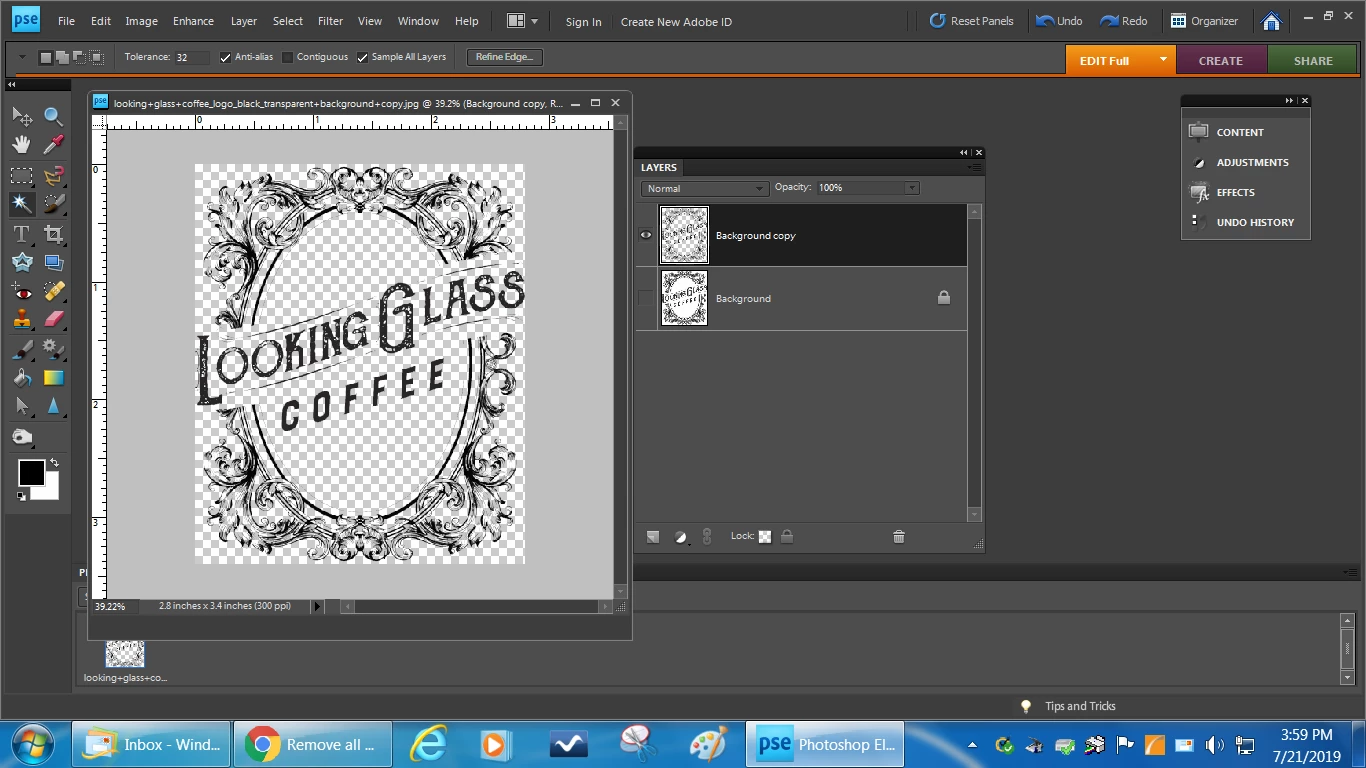The image size is (1366, 768).
Task: Select the Eyedropper tool
Action: [x=53, y=145]
